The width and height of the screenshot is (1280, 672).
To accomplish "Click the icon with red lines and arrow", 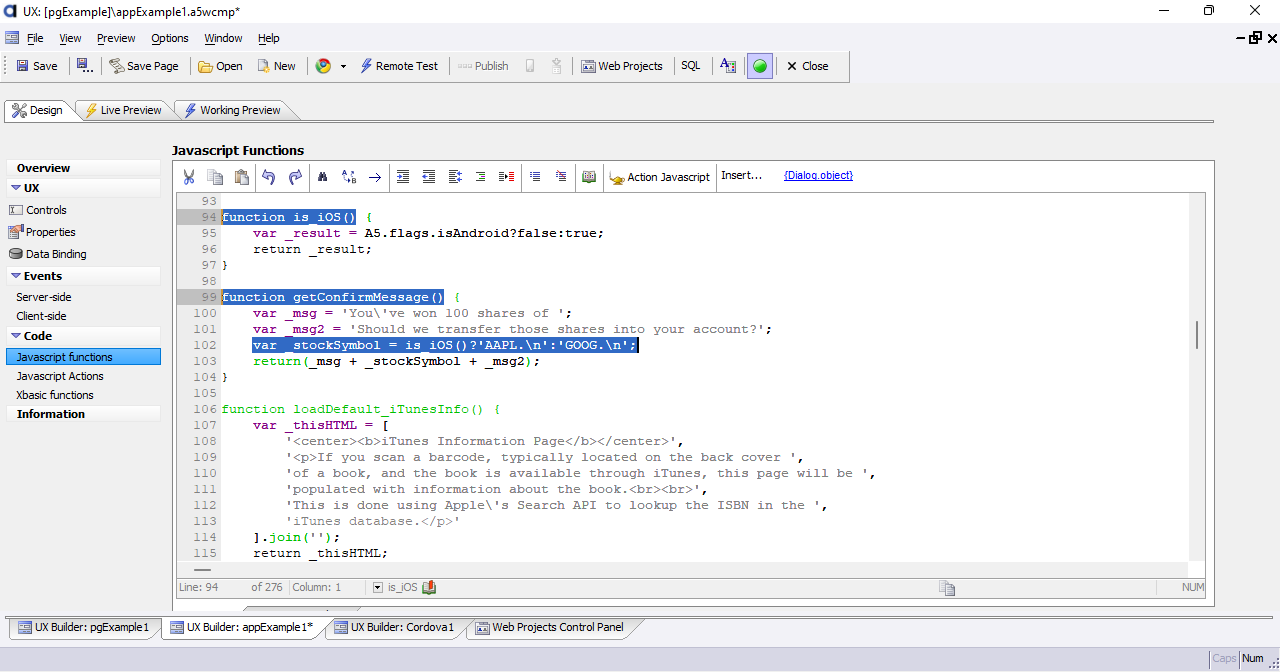I will (x=507, y=176).
